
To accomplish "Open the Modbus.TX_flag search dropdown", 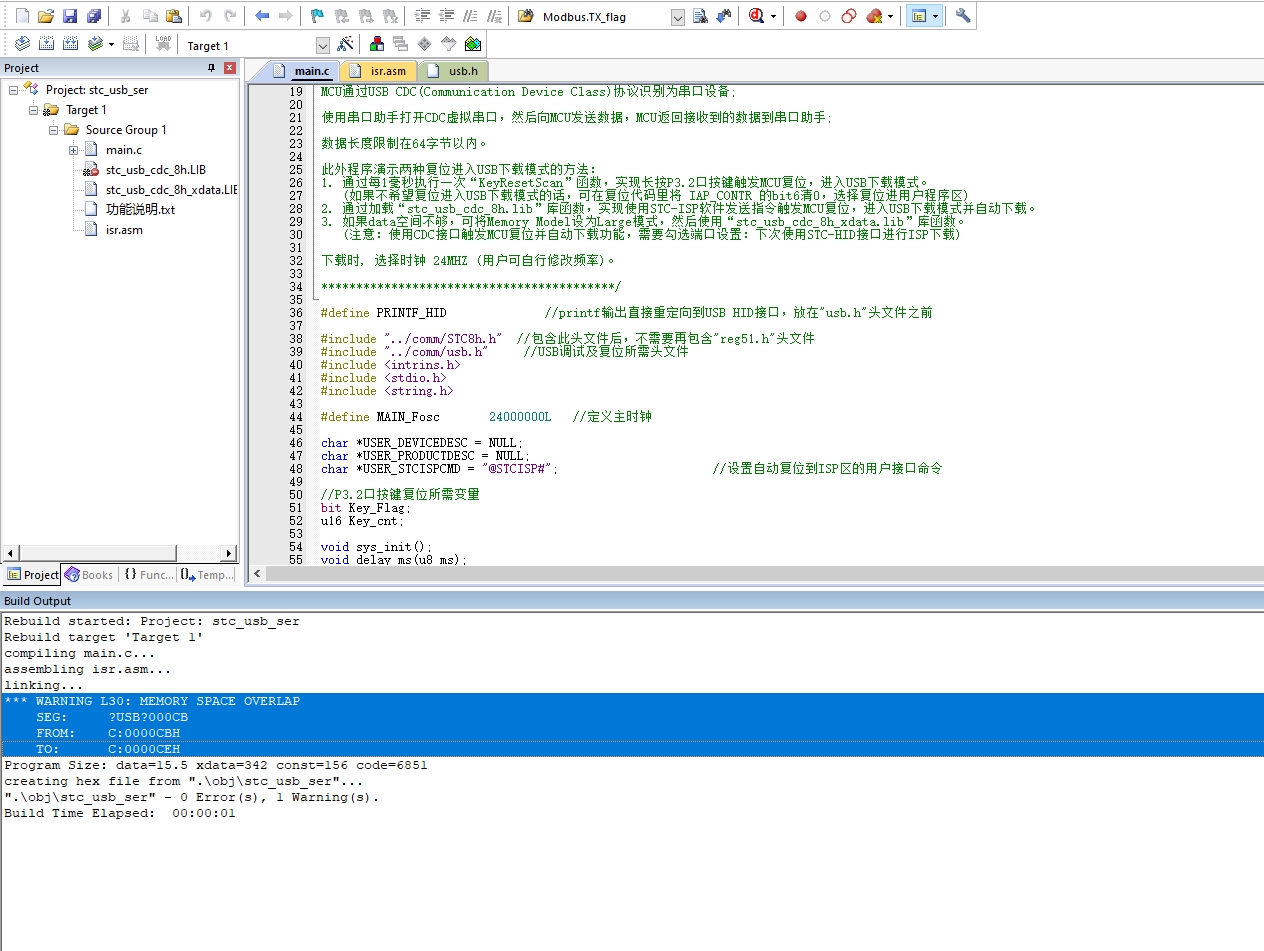I will pos(677,17).
